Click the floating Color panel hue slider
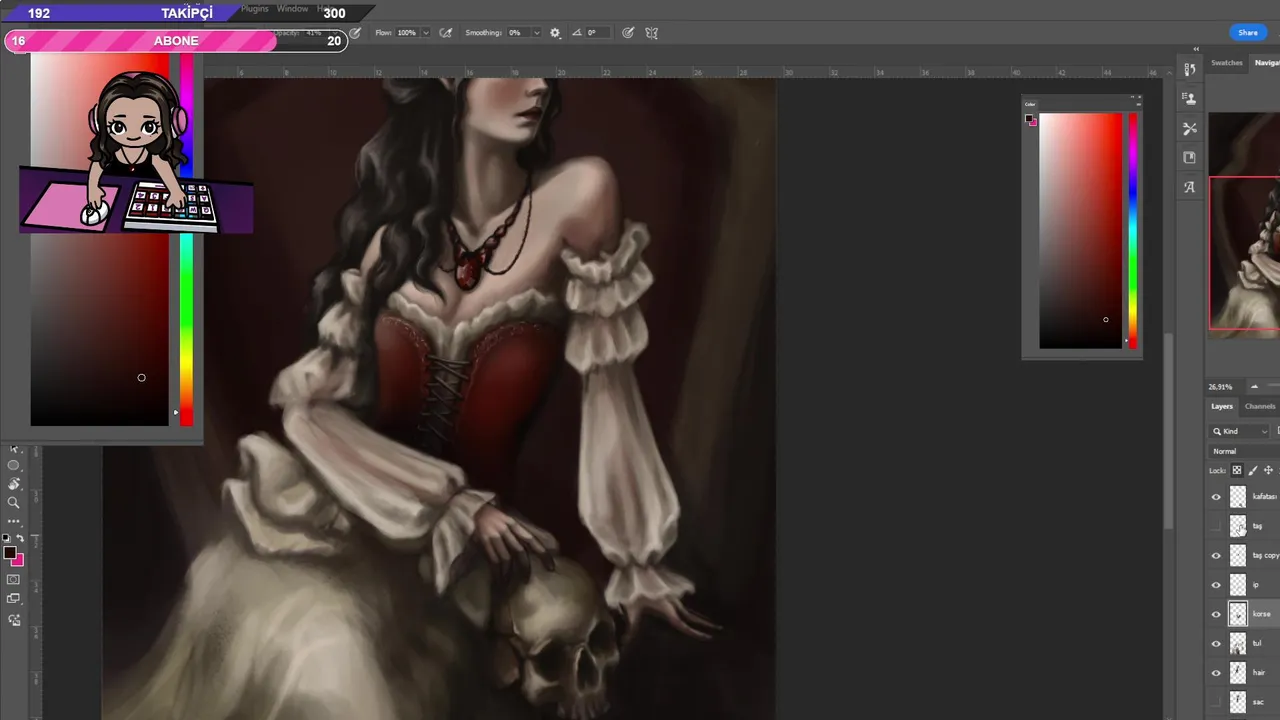 click(x=1132, y=230)
